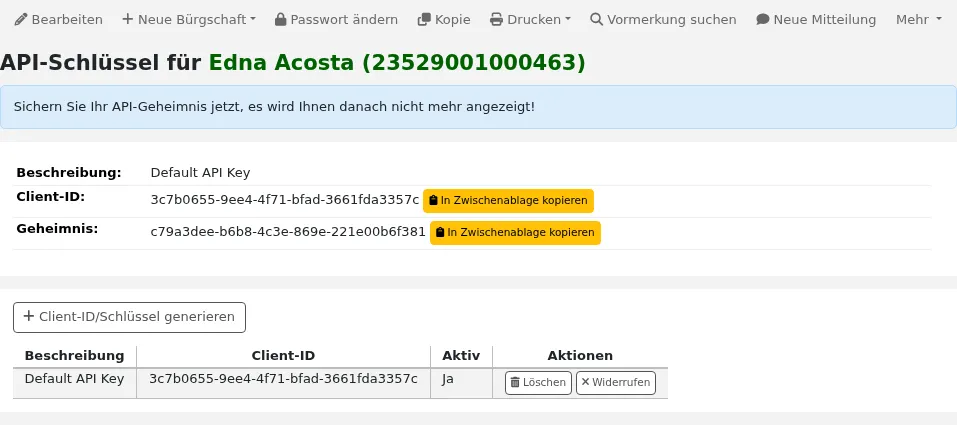
Task: Select Vormerkung suchen in toolbar
Action: click(x=663, y=20)
